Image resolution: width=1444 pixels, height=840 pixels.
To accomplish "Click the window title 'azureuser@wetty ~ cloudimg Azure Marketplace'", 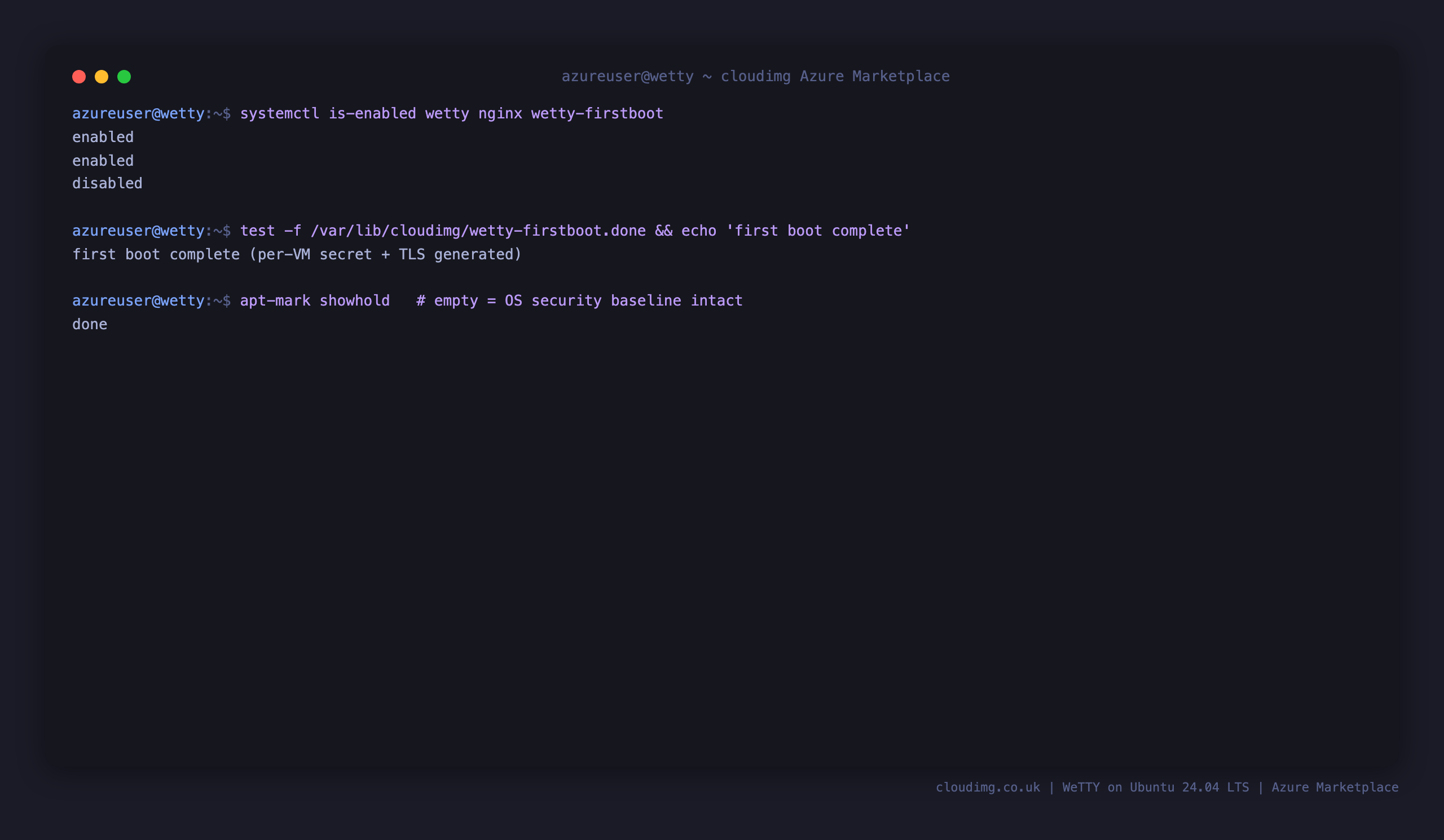I will pyautogui.click(x=755, y=76).
